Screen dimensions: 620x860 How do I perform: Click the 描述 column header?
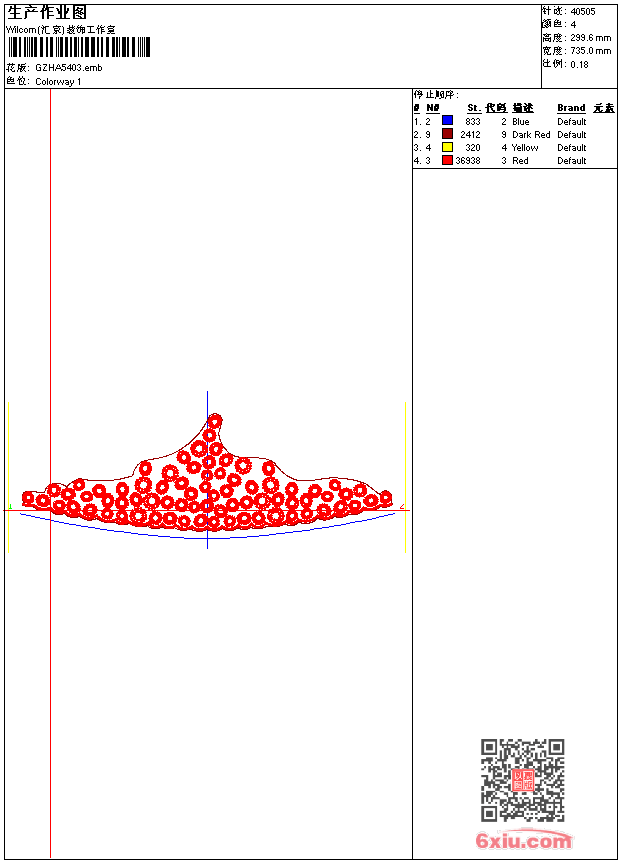(523, 108)
